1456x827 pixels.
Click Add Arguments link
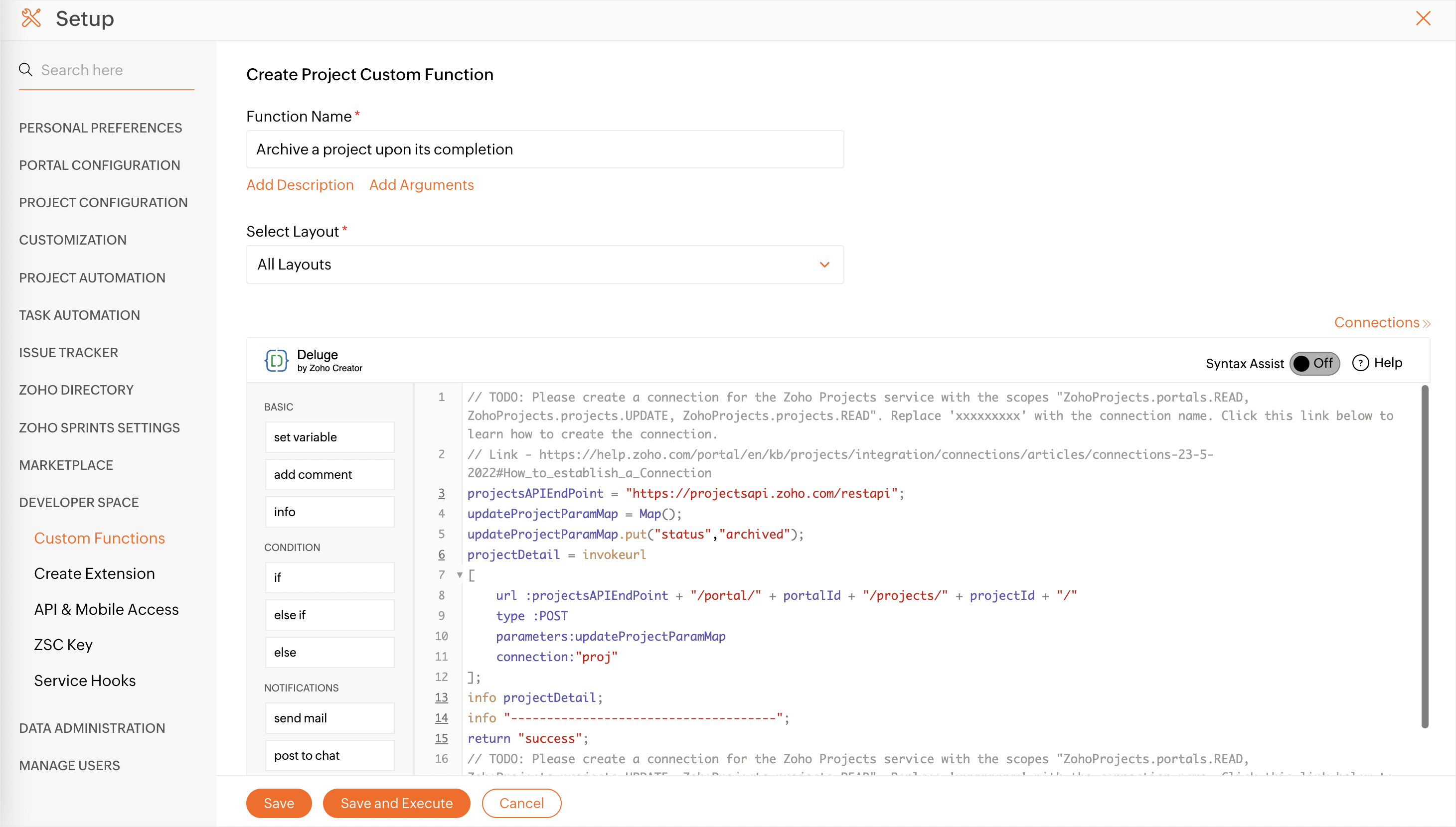pos(421,185)
